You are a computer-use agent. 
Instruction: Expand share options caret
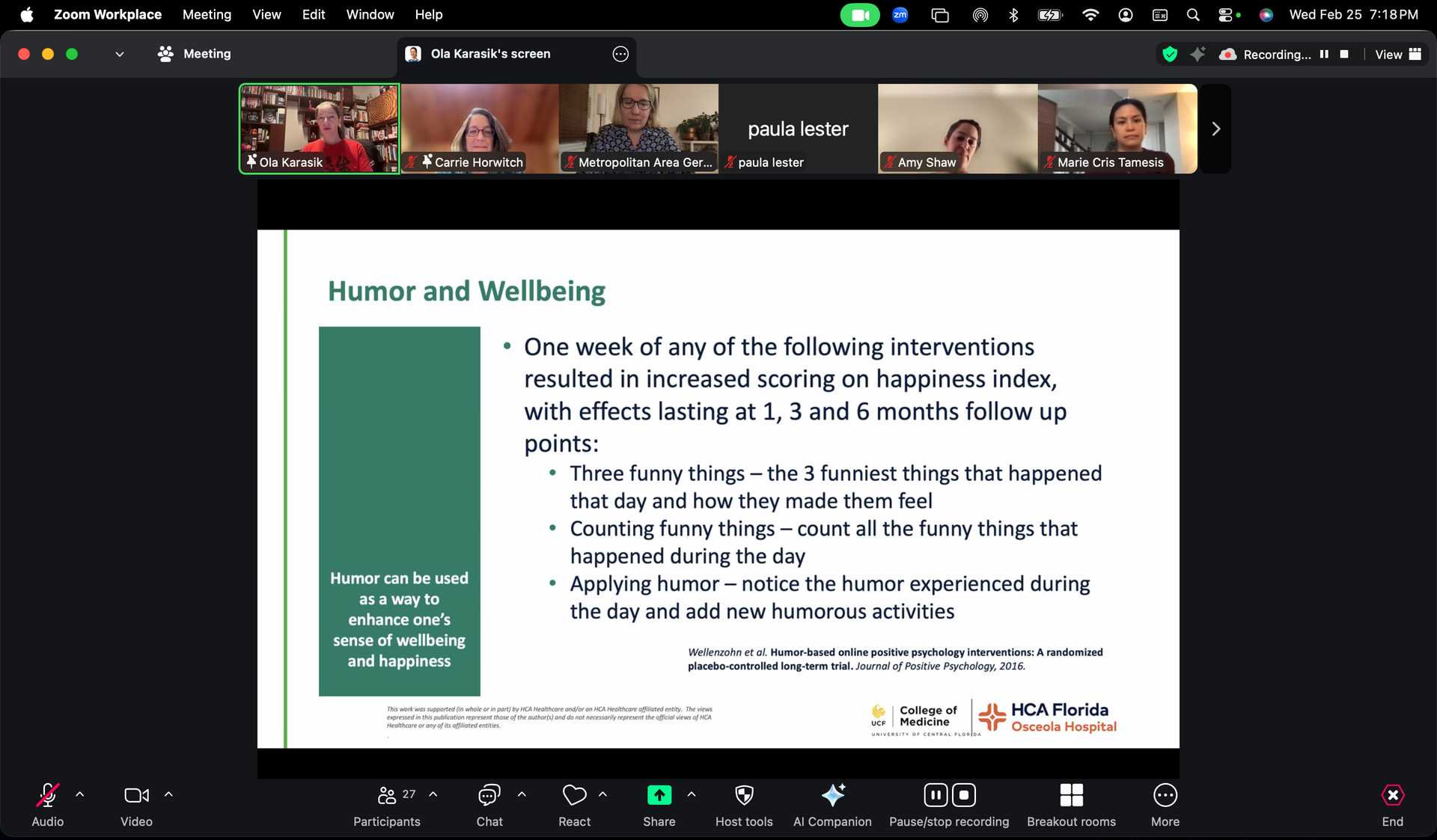click(x=692, y=794)
